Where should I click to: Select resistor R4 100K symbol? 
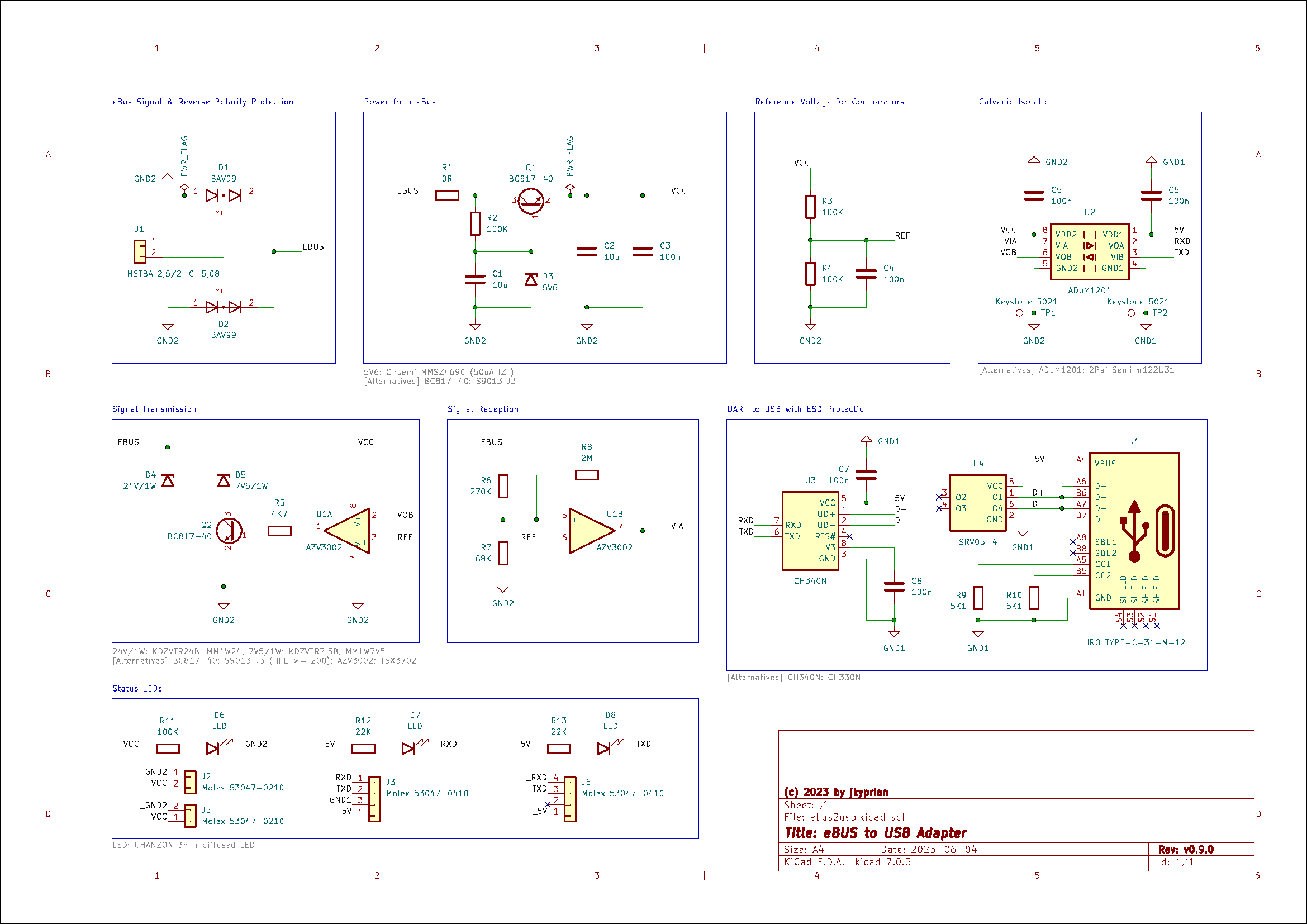(x=810, y=274)
